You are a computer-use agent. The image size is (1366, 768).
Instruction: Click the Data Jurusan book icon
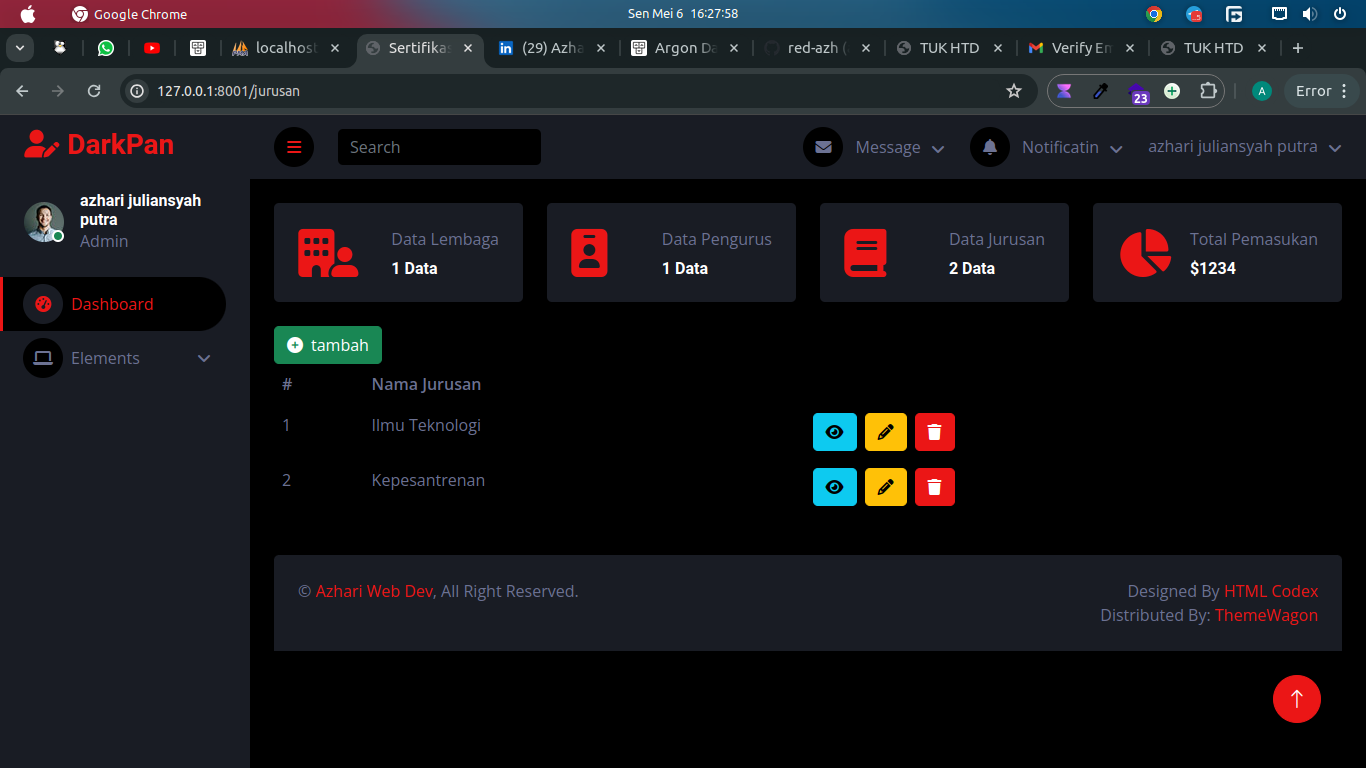click(865, 253)
